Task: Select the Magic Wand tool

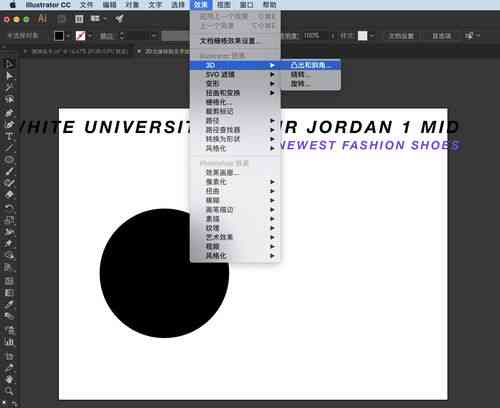Action: [9, 88]
